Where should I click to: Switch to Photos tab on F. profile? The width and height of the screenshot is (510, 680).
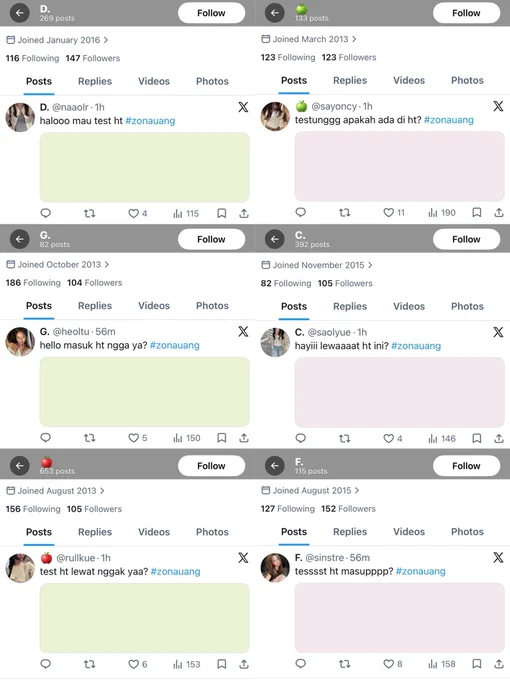coord(467,532)
